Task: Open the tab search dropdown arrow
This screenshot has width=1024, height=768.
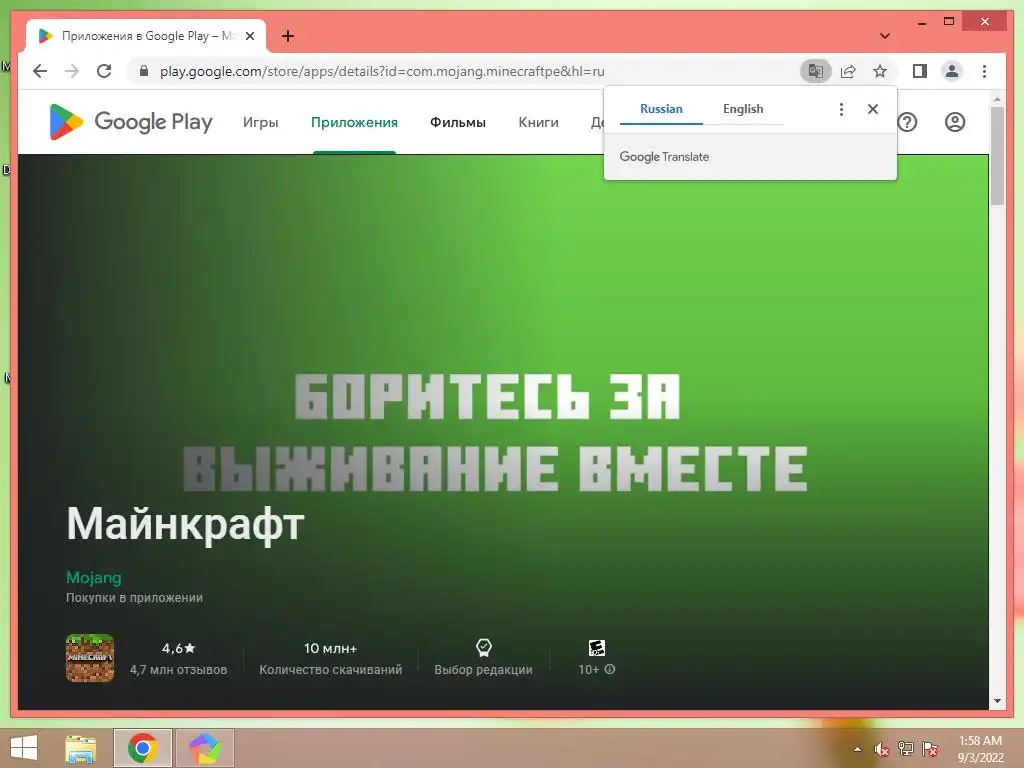Action: click(x=884, y=36)
